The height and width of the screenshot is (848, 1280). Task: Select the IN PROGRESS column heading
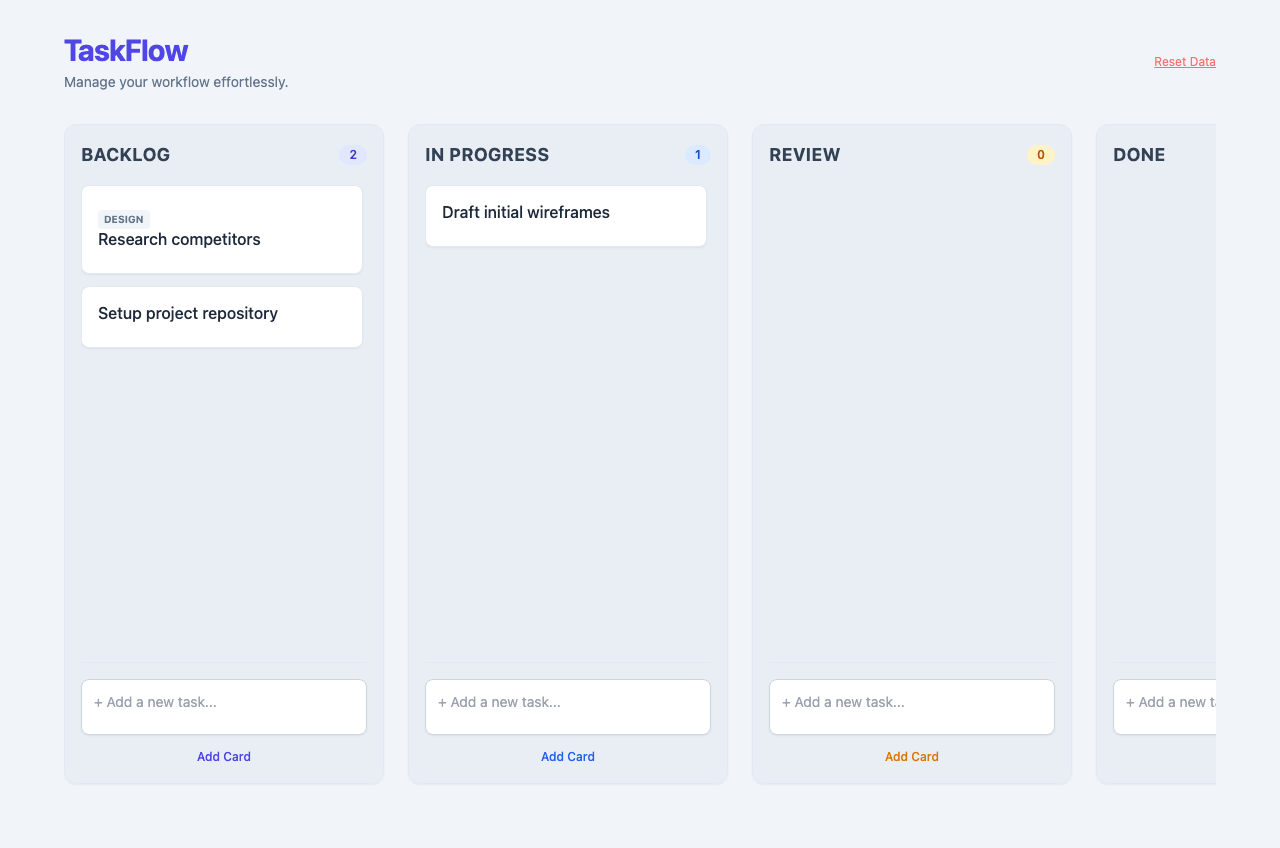point(487,155)
